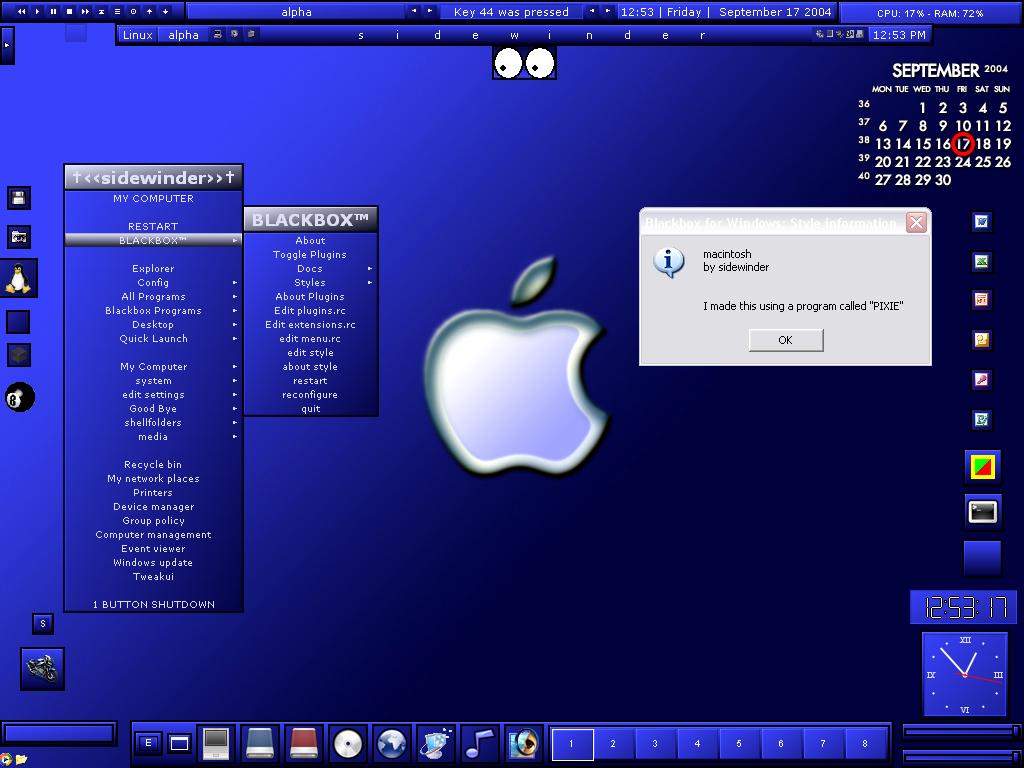
Task: Click OK in the Style information dialog
Action: (786, 340)
